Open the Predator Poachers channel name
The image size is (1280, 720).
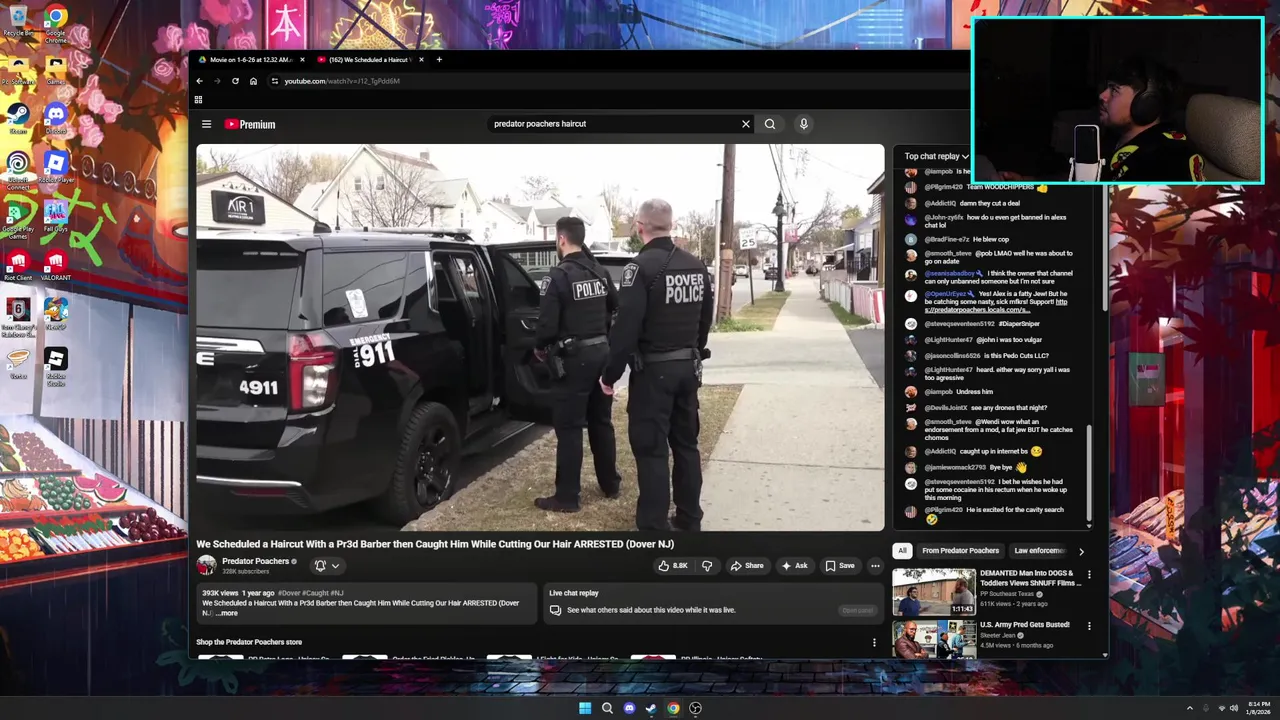(x=256, y=561)
